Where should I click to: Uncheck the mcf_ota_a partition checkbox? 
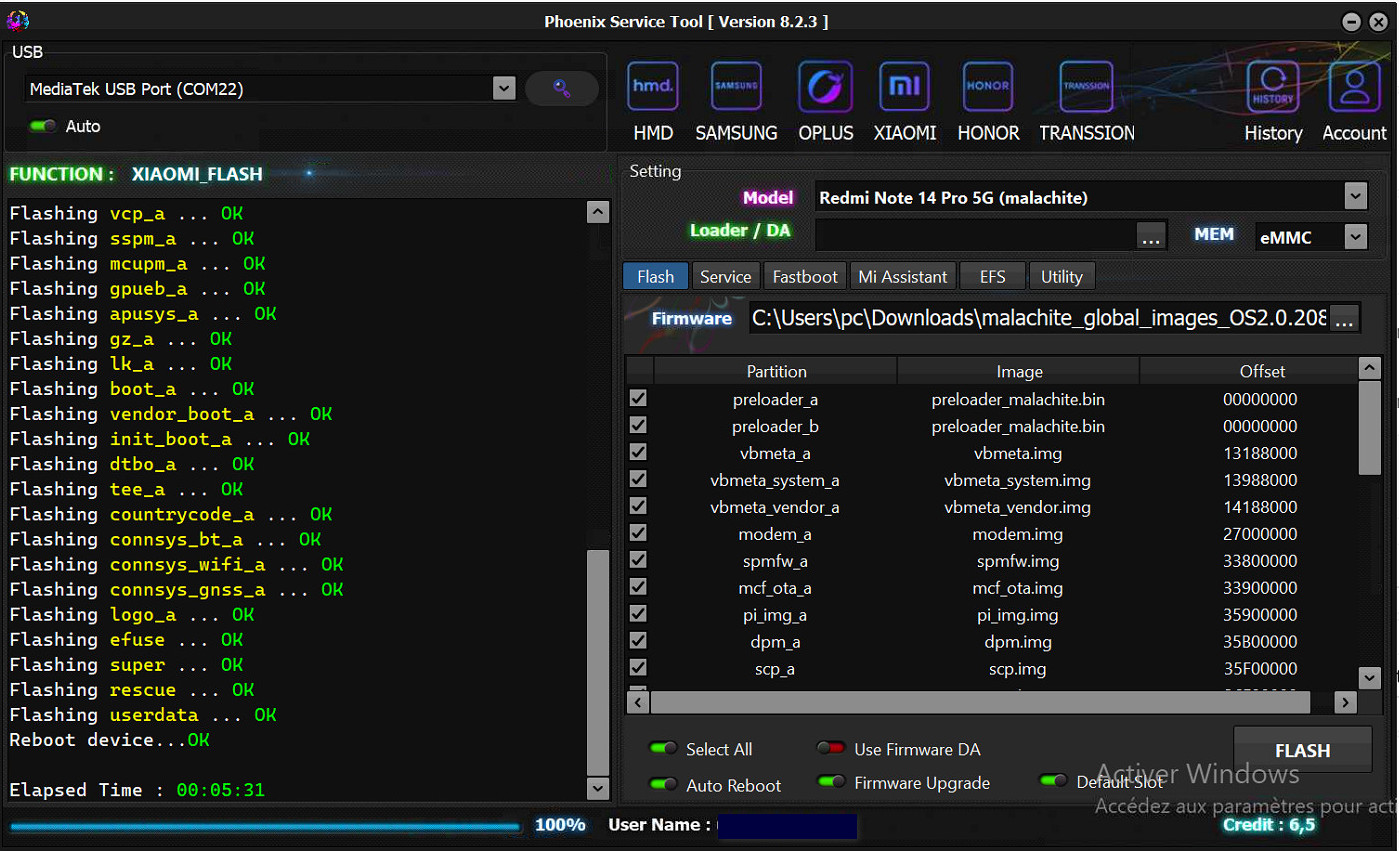click(x=638, y=587)
